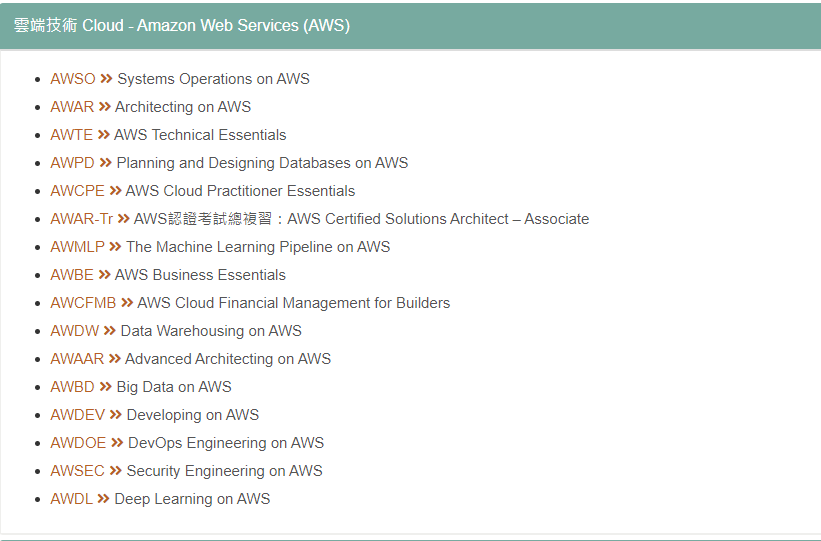Click the double-chevron icon beside AWSO
The image size is (821, 541).
point(106,79)
